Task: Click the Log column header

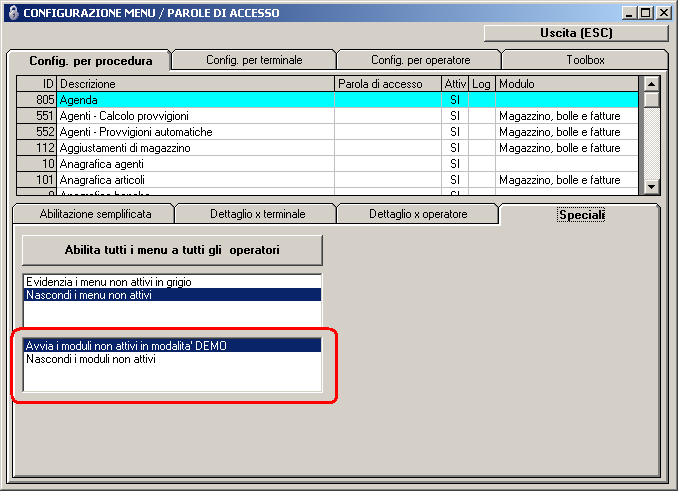Action: click(482, 84)
